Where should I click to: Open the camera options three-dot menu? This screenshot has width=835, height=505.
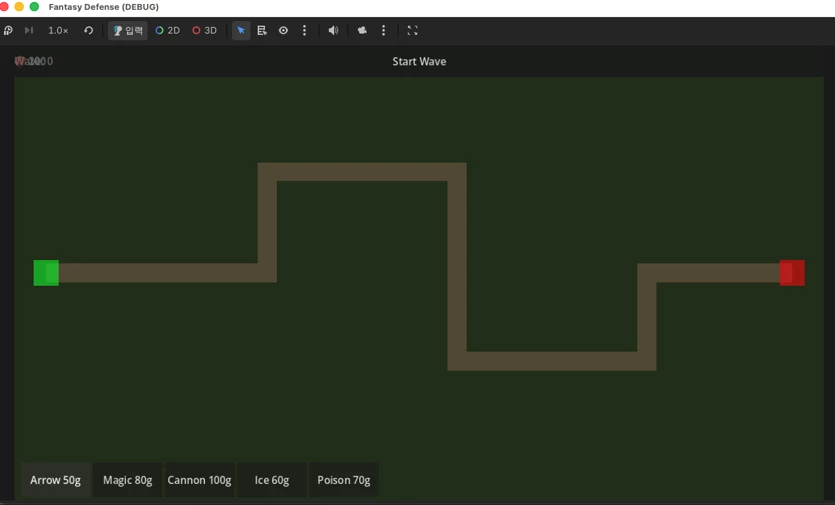[x=383, y=30]
